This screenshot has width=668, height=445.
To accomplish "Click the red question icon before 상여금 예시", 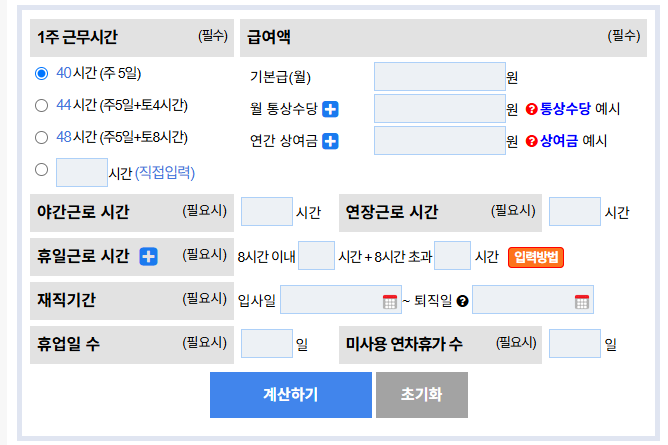I will pyautogui.click(x=531, y=141).
